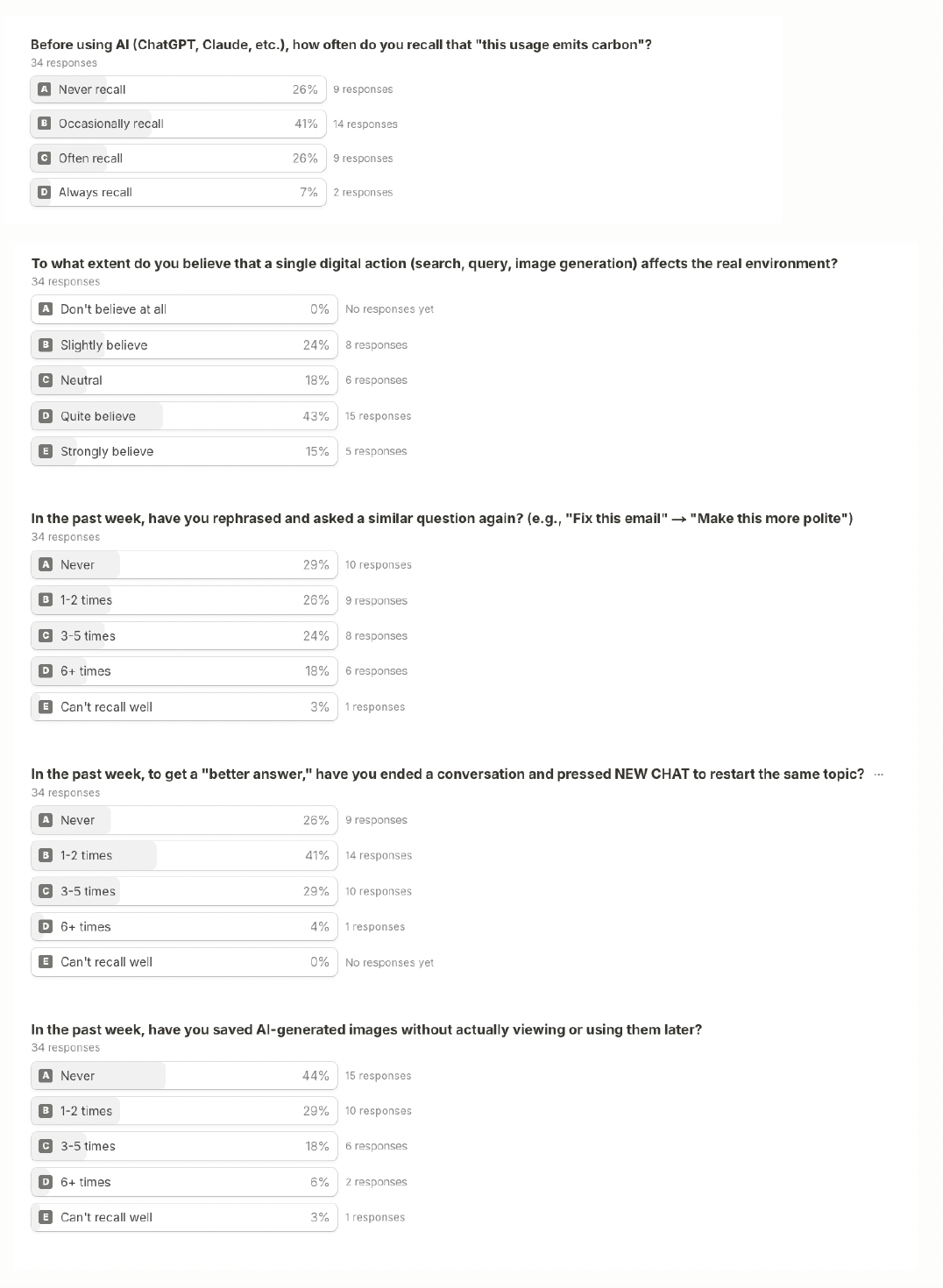
Task: Select the Never option in saved images question
Action: click(x=184, y=1076)
